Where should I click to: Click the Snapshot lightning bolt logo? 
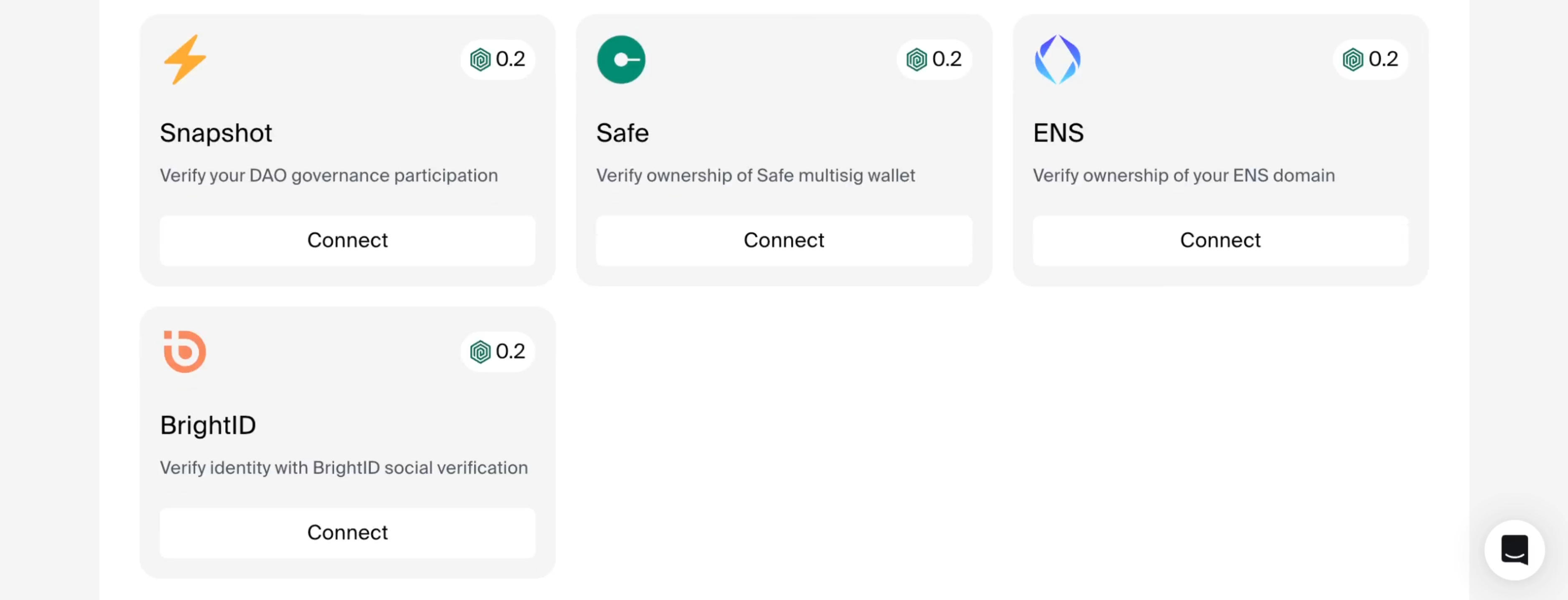185,60
